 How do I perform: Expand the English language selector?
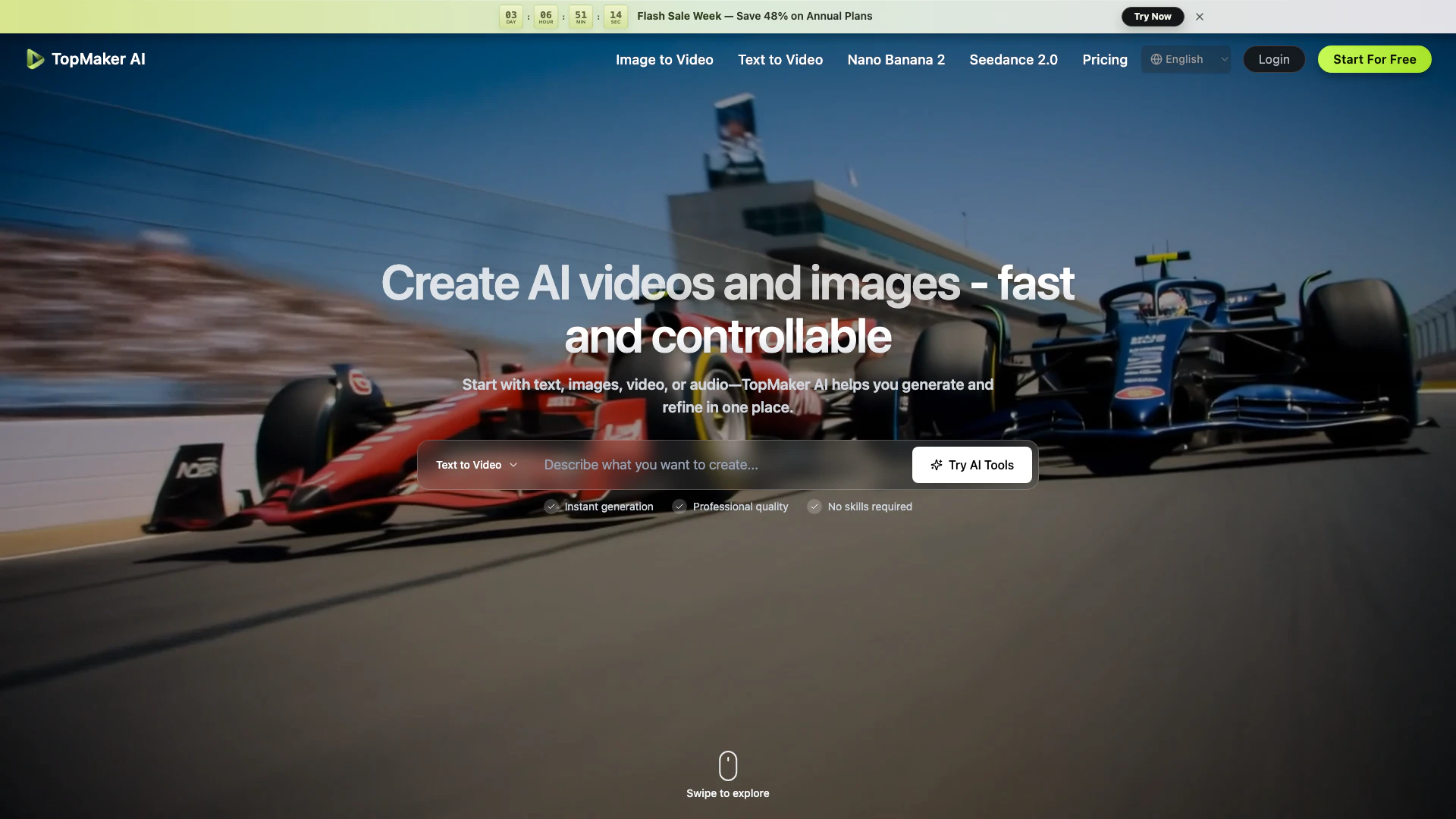(1185, 59)
